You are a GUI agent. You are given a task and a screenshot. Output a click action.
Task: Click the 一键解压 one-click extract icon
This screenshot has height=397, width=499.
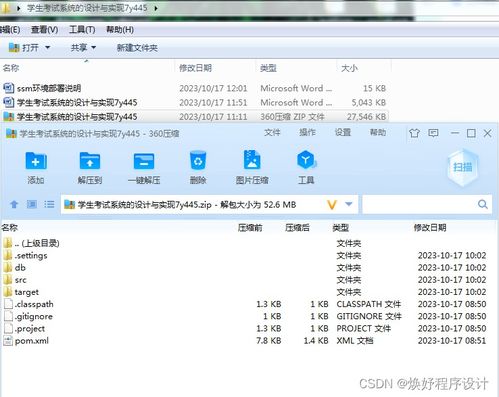tap(144, 161)
